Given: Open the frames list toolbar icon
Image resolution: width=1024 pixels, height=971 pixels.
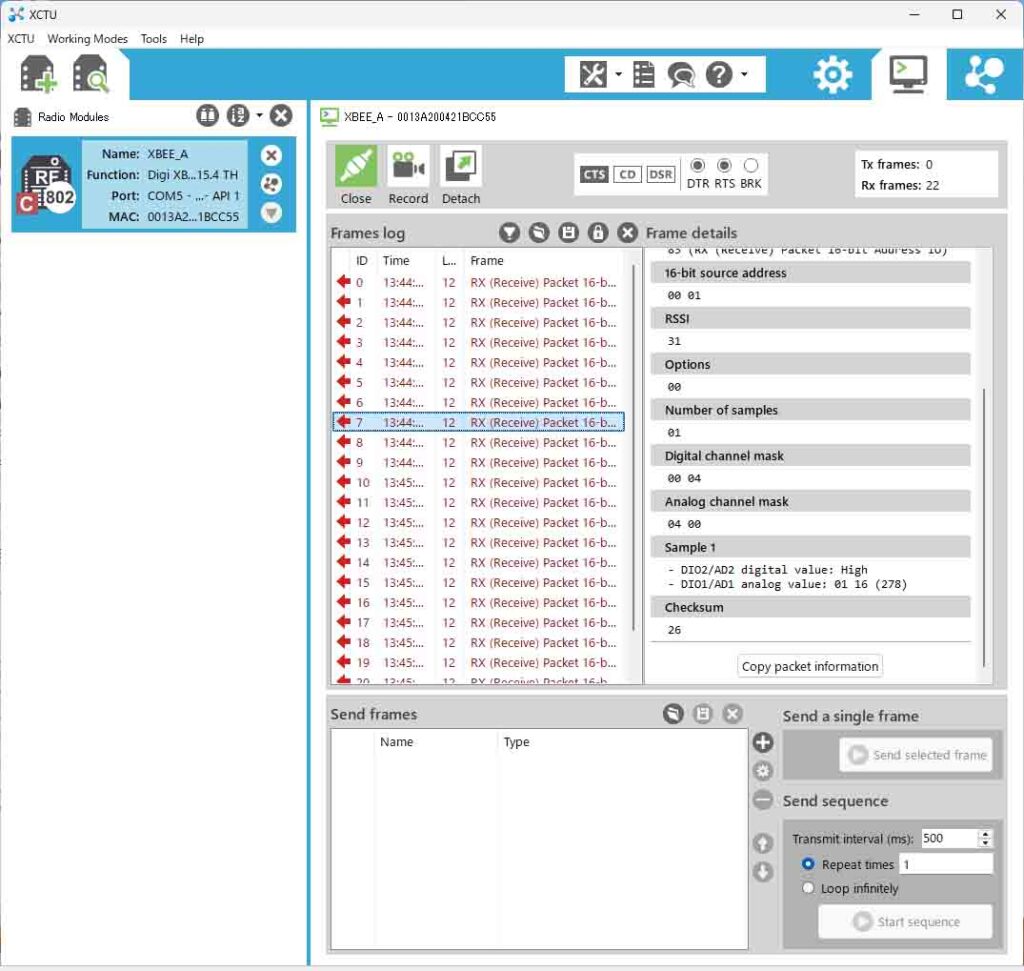Looking at the screenshot, I should [x=643, y=74].
